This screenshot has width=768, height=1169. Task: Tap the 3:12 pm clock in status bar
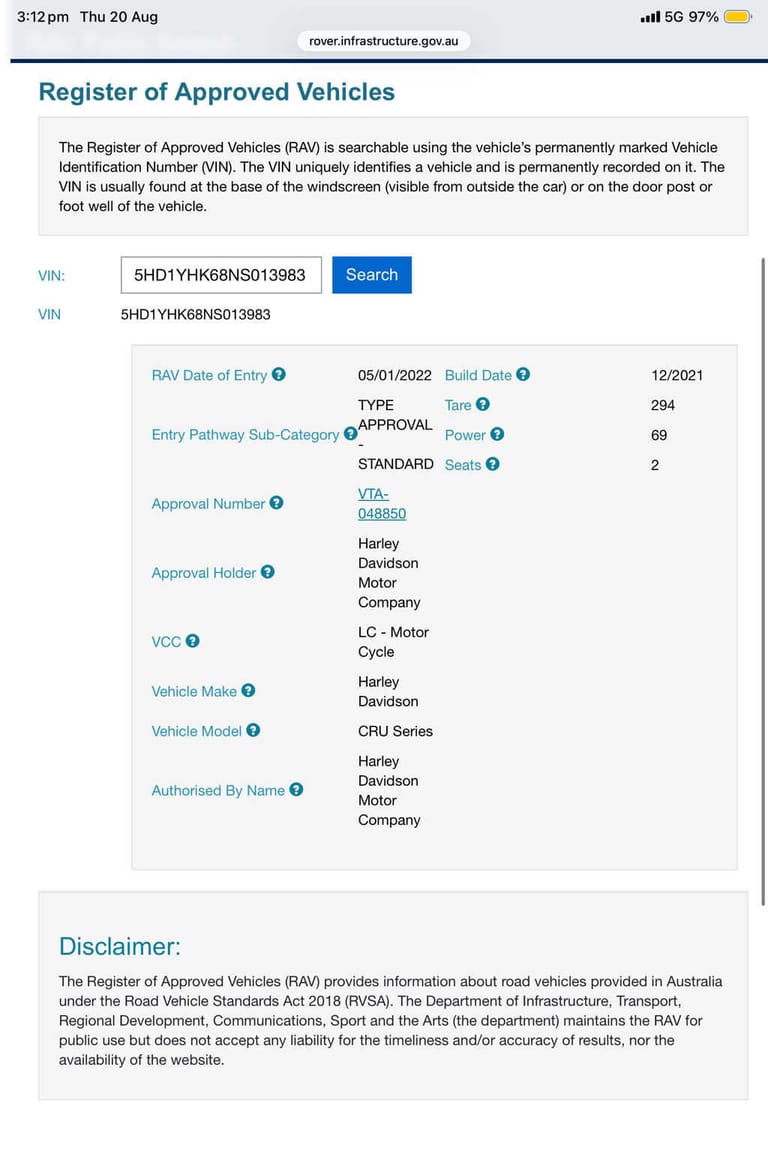click(x=43, y=16)
